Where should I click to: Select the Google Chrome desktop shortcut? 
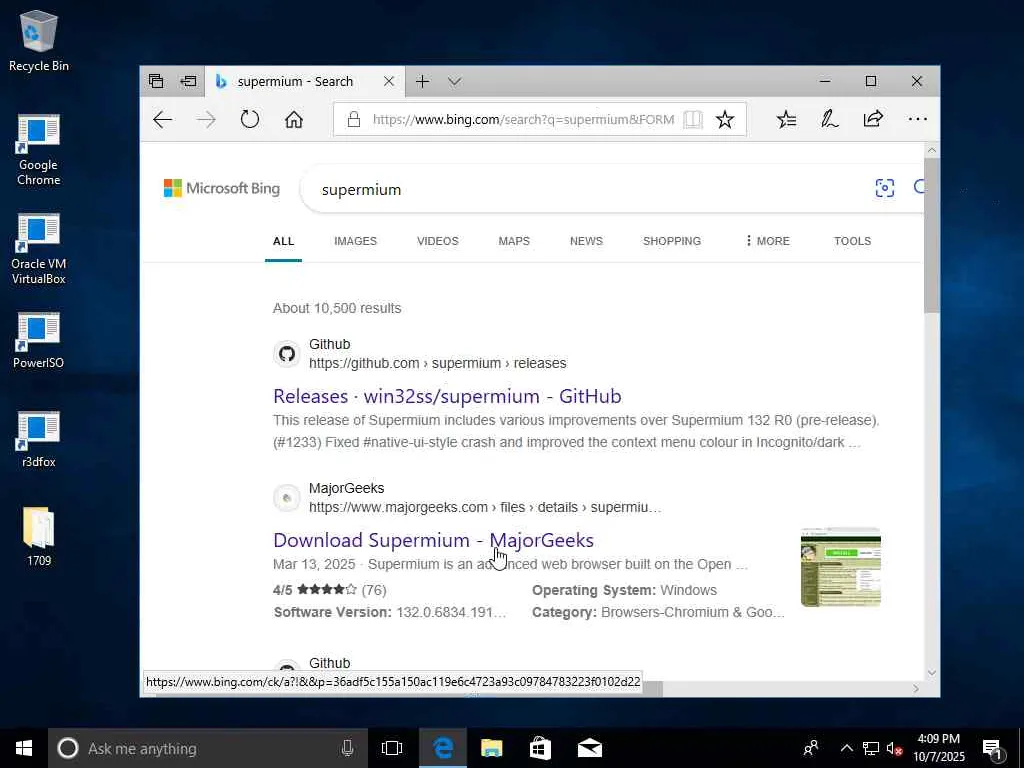pos(39,150)
